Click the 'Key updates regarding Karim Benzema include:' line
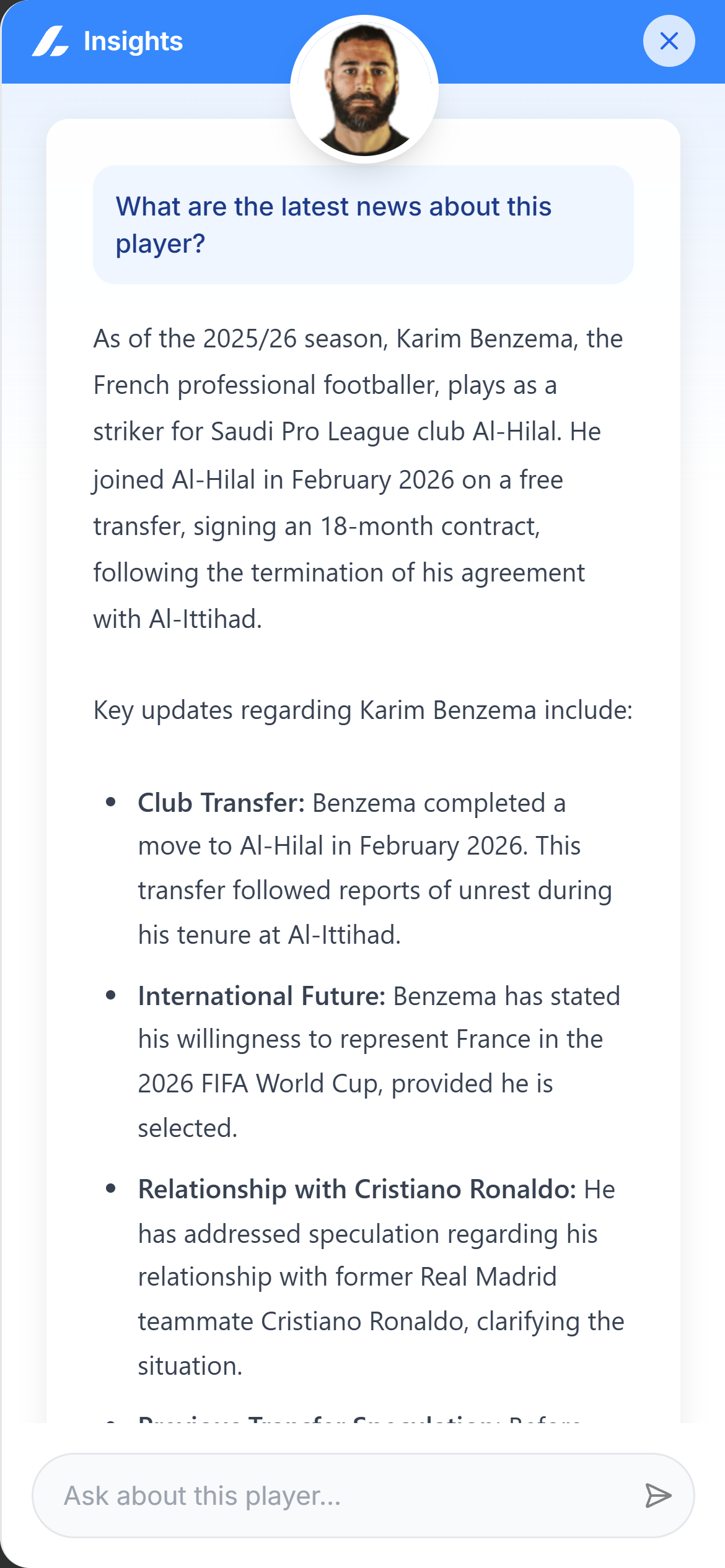This screenshot has height=1568, width=725. click(x=362, y=710)
